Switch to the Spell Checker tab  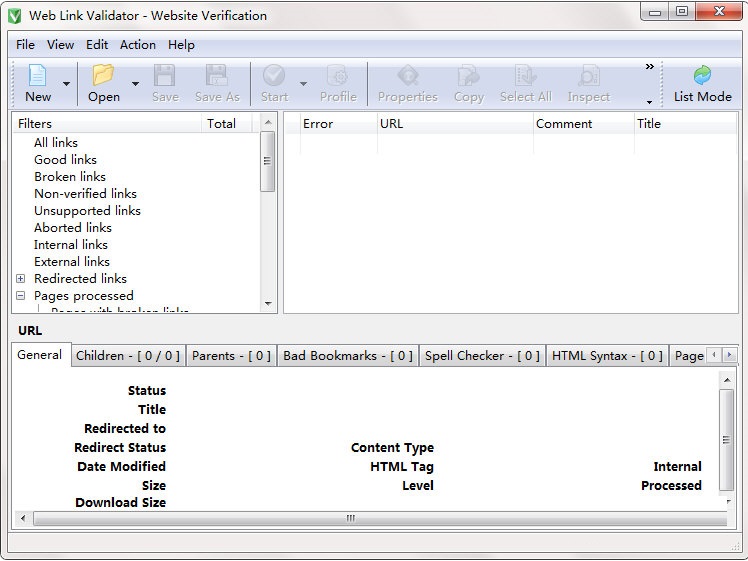tap(482, 356)
